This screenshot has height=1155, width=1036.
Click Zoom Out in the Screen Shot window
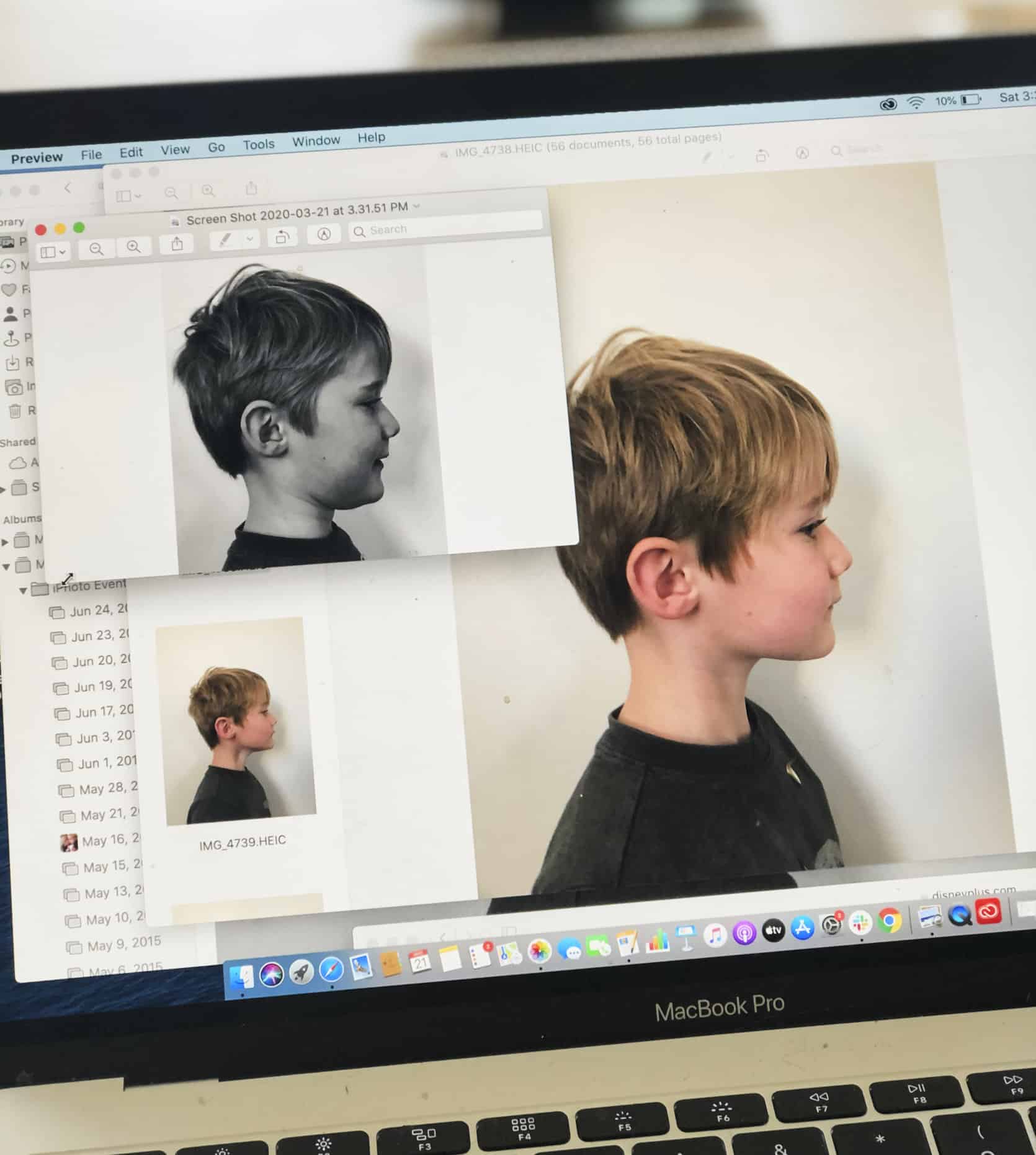tap(96, 249)
